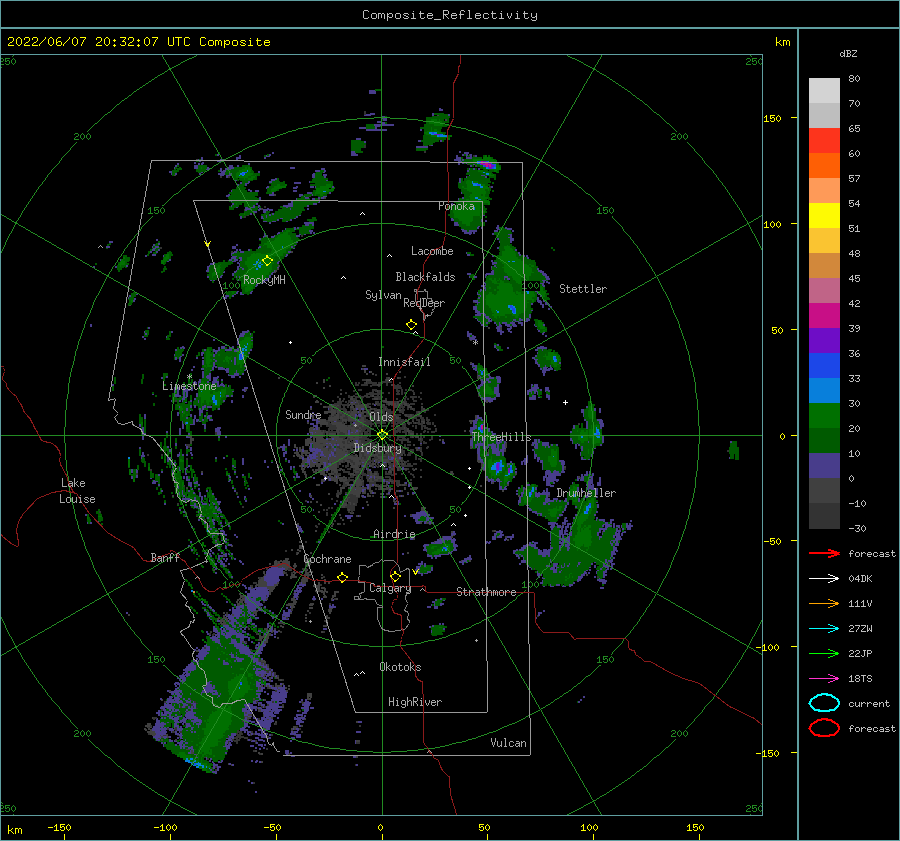Viewport: 900px width, 841px height.
Task: Click the 80 dBZ white color swatch
Action: click(x=824, y=90)
